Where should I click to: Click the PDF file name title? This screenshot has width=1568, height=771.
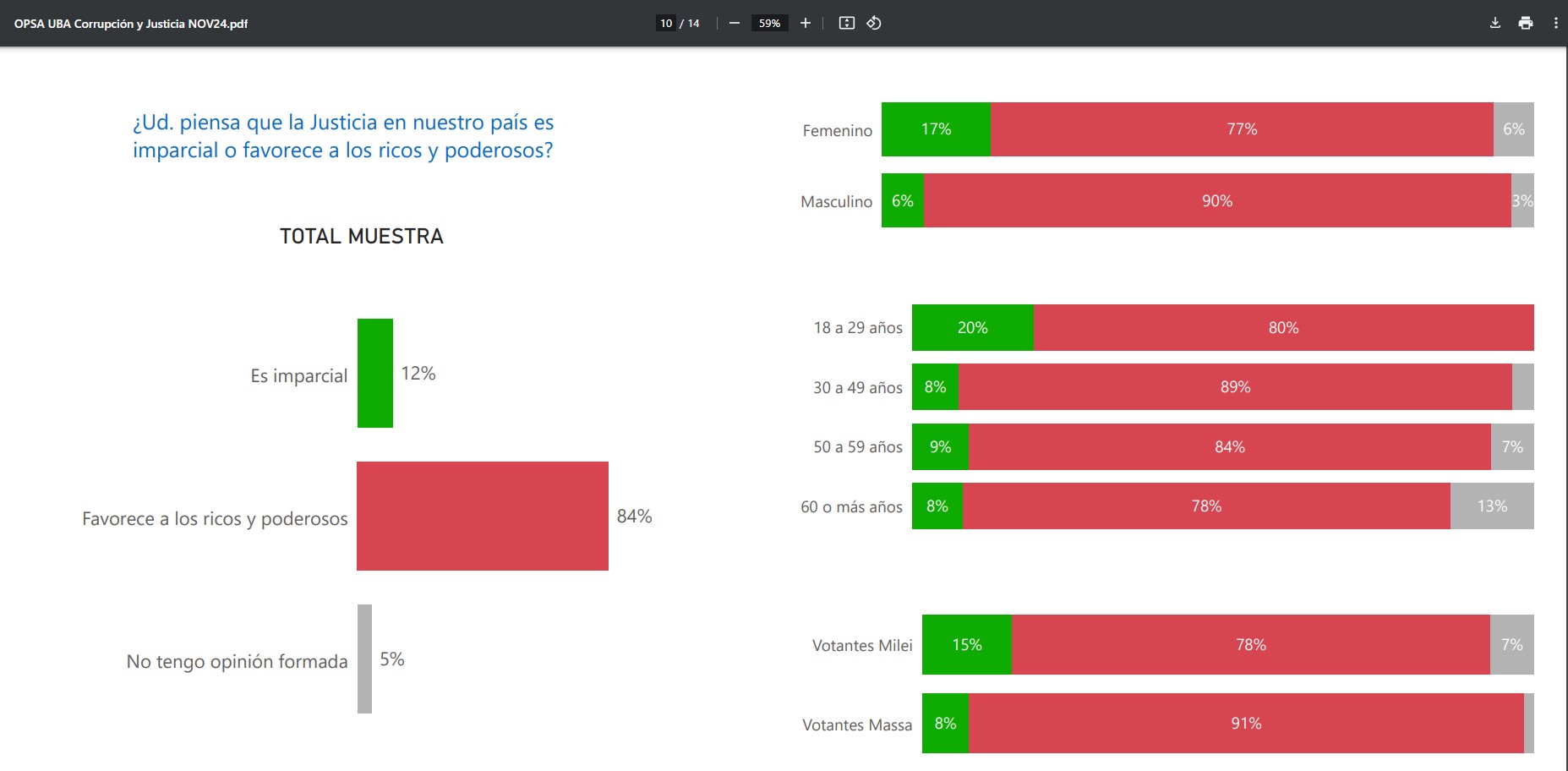pos(131,24)
